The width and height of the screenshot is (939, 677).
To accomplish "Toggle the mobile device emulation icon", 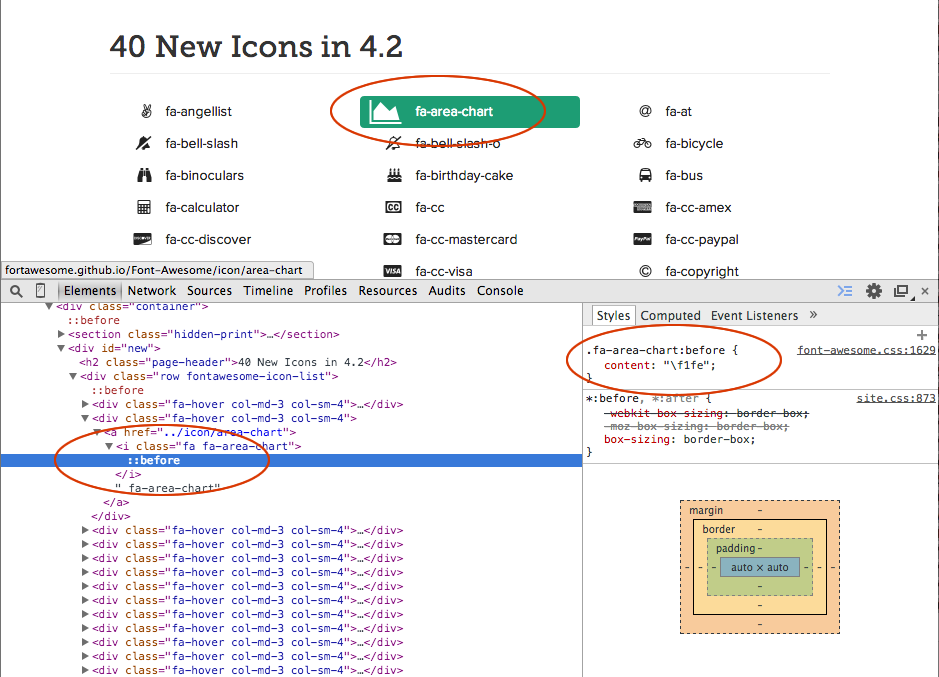I will [x=41, y=291].
